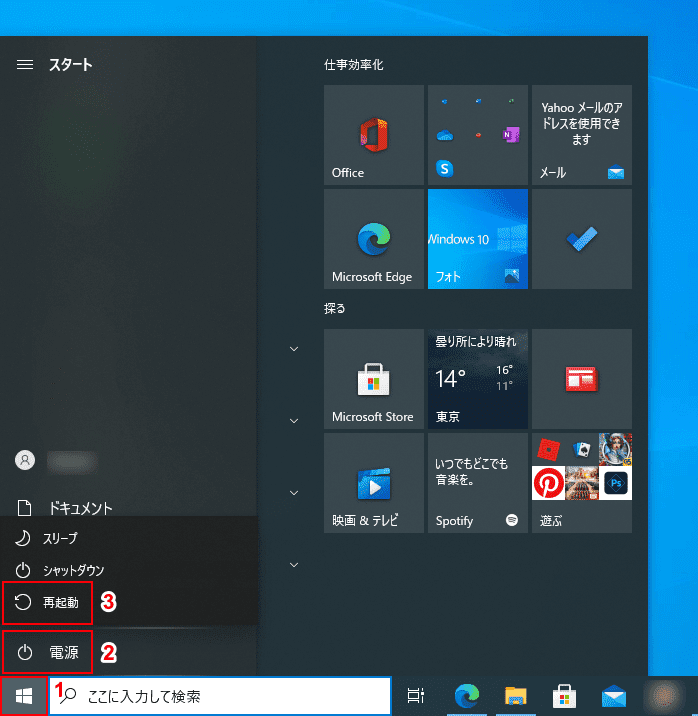Image resolution: width=698 pixels, height=716 pixels.
Task: Open the red News tile
Action: (582, 379)
